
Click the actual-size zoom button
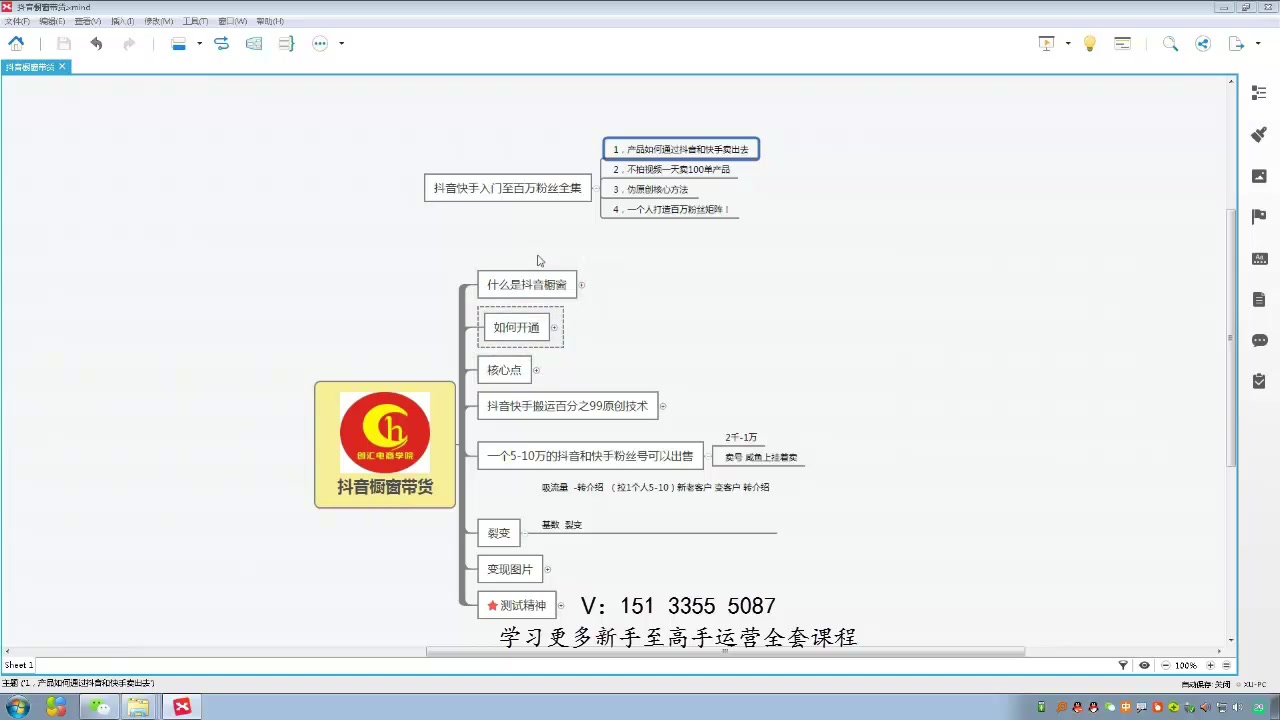coord(1226,665)
